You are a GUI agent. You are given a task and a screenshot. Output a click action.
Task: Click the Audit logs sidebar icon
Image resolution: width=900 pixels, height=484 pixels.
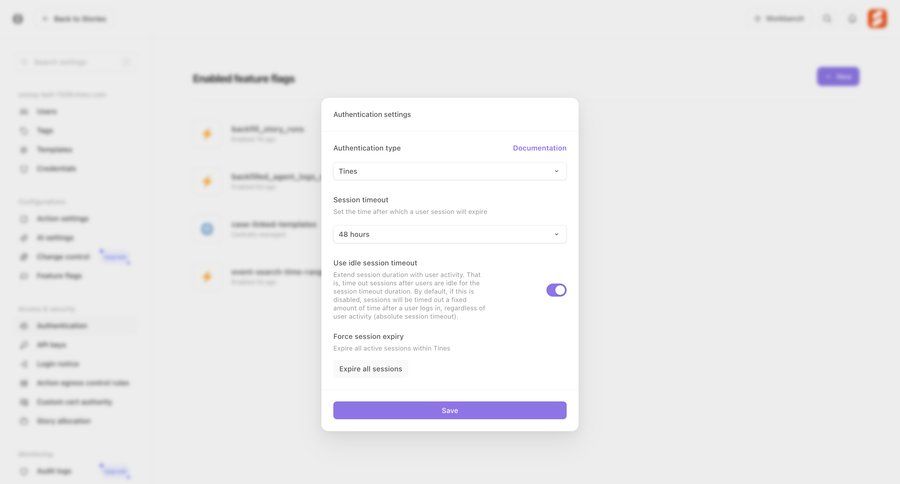tap(24, 471)
